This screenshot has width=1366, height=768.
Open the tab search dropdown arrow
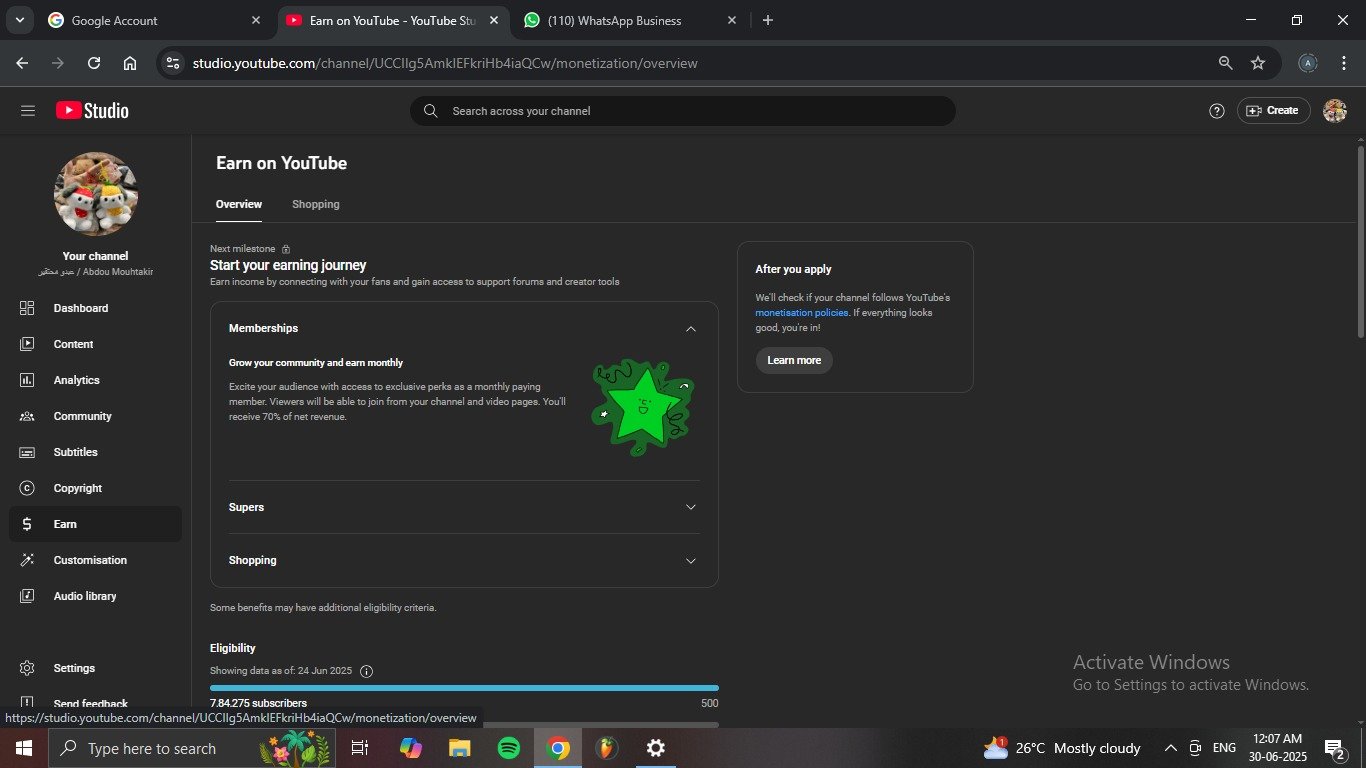click(19, 20)
